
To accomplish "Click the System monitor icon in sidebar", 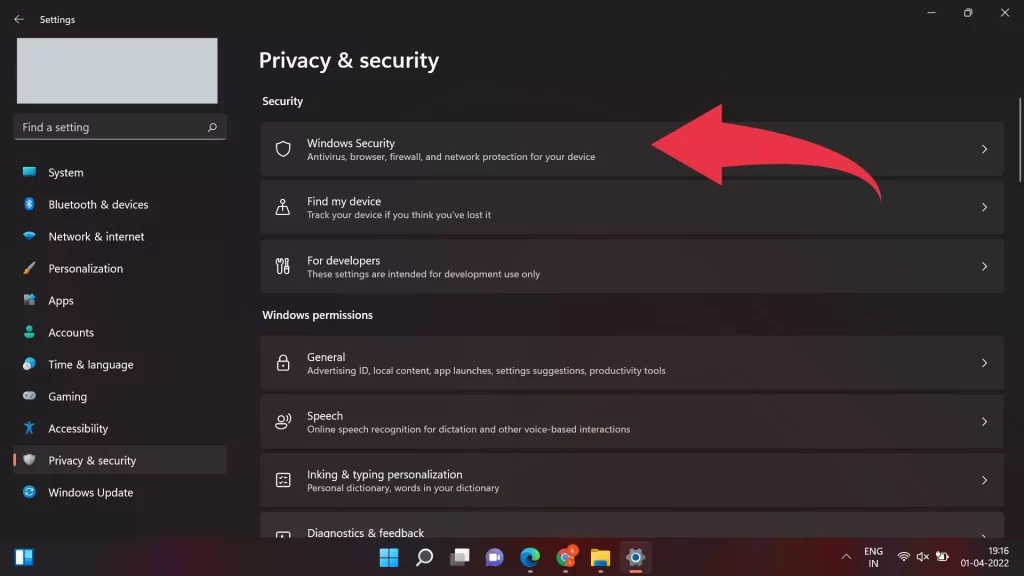I will pyautogui.click(x=29, y=172).
